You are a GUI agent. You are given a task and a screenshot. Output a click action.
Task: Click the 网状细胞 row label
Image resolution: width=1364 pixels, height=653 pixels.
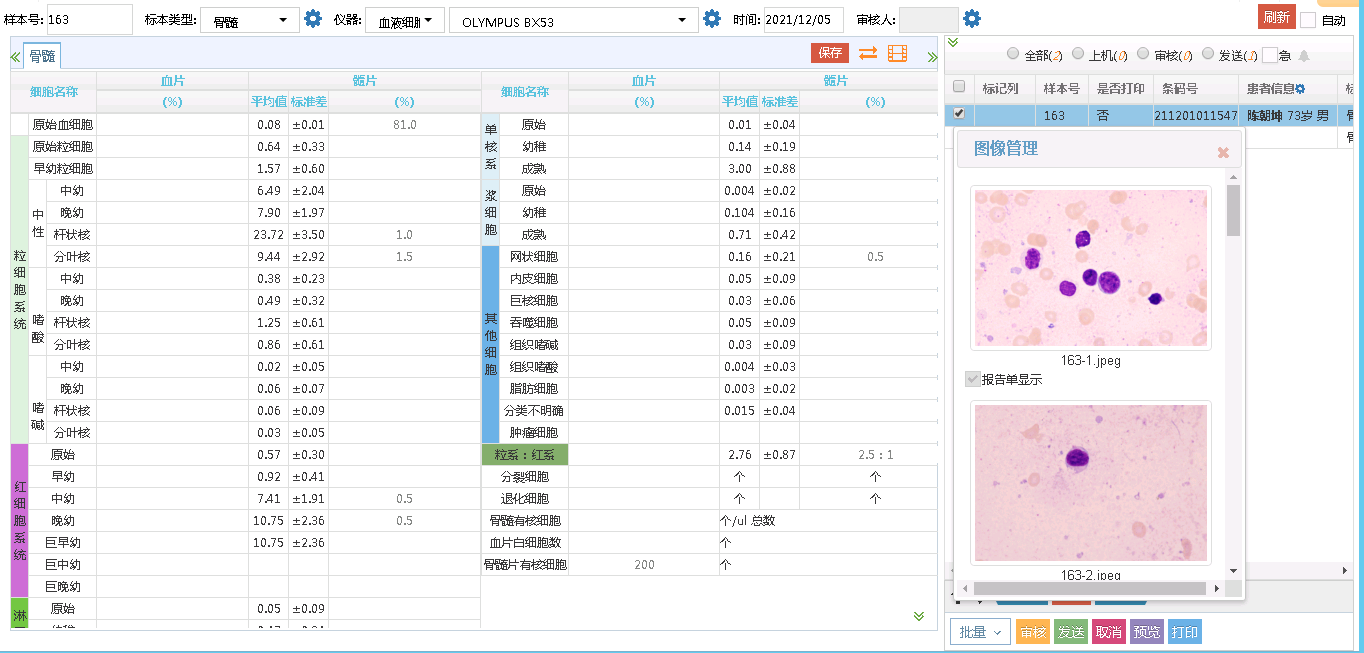coord(533,257)
